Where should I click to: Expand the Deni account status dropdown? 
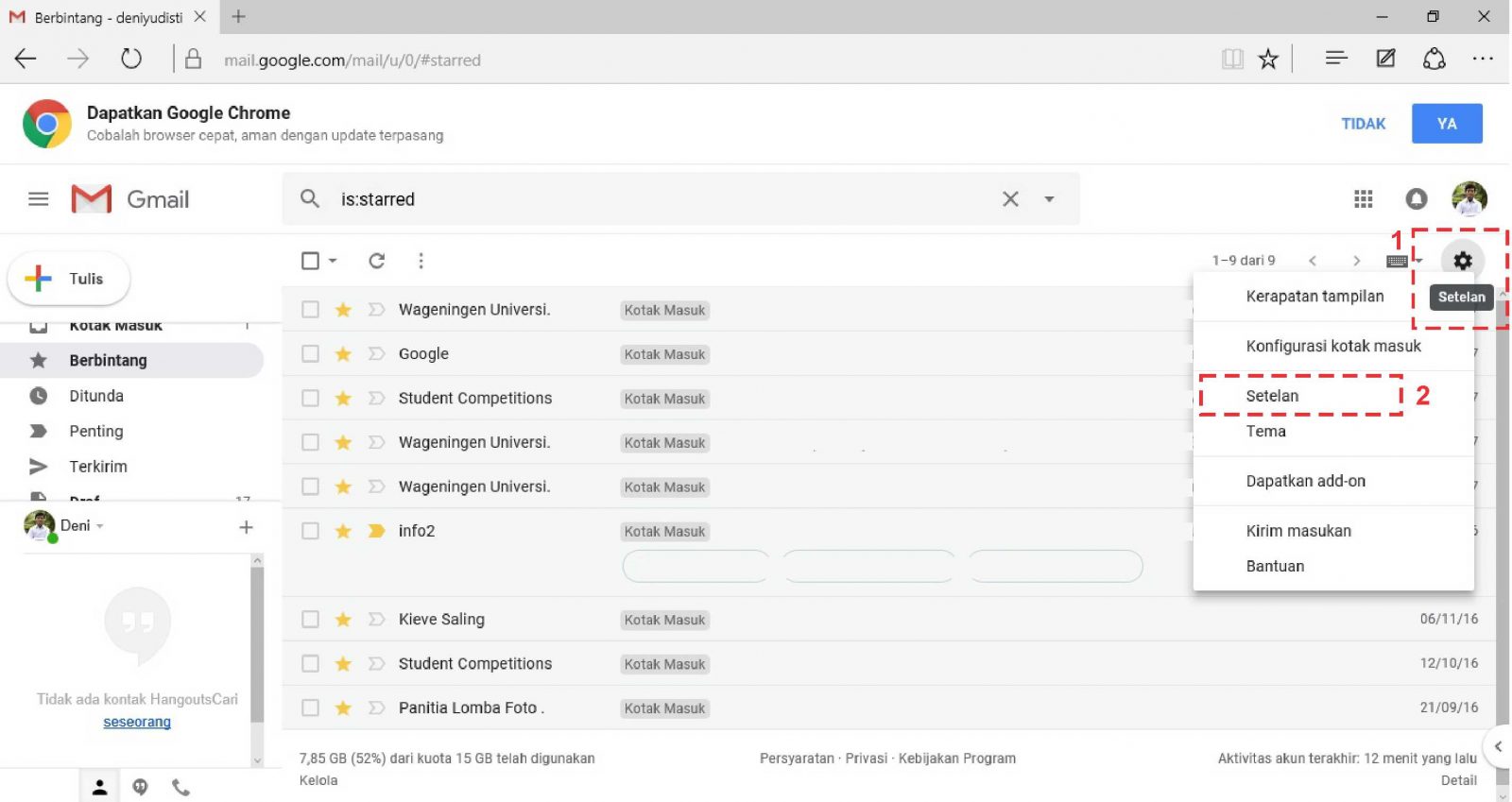point(100,526)
